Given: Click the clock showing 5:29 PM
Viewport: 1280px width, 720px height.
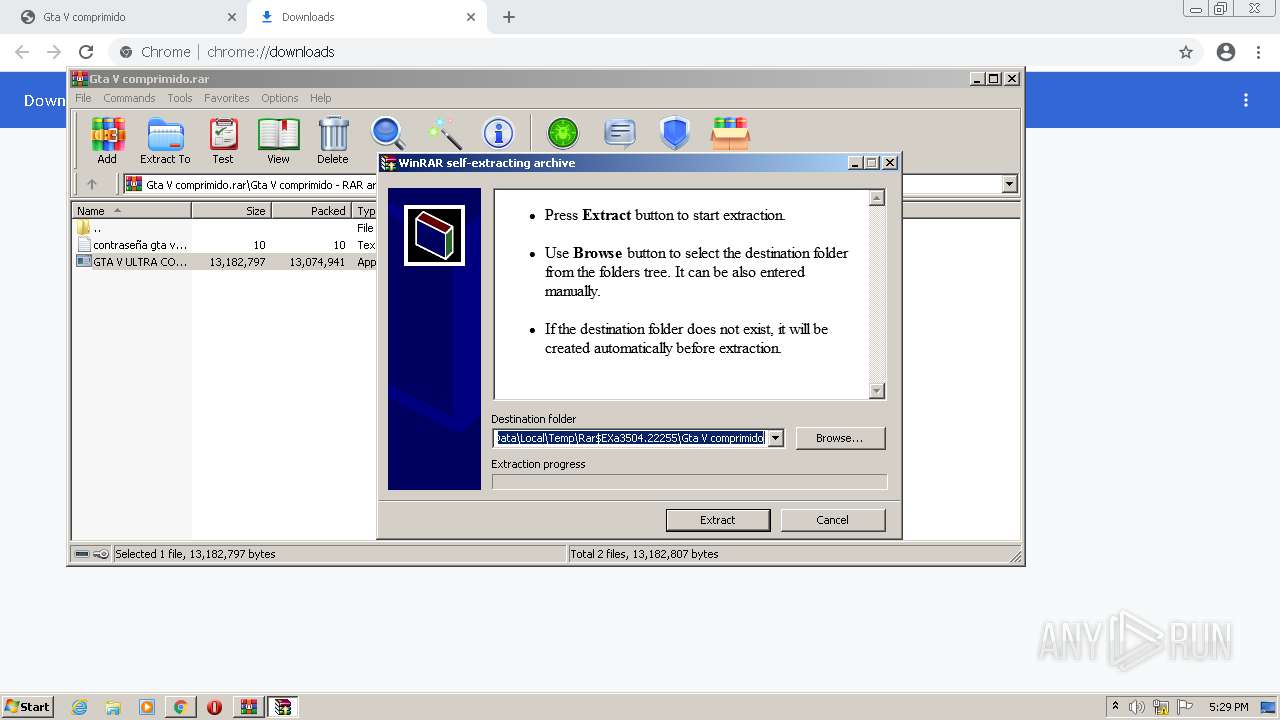Looking at the screenshot, I should click(1228, 707).
